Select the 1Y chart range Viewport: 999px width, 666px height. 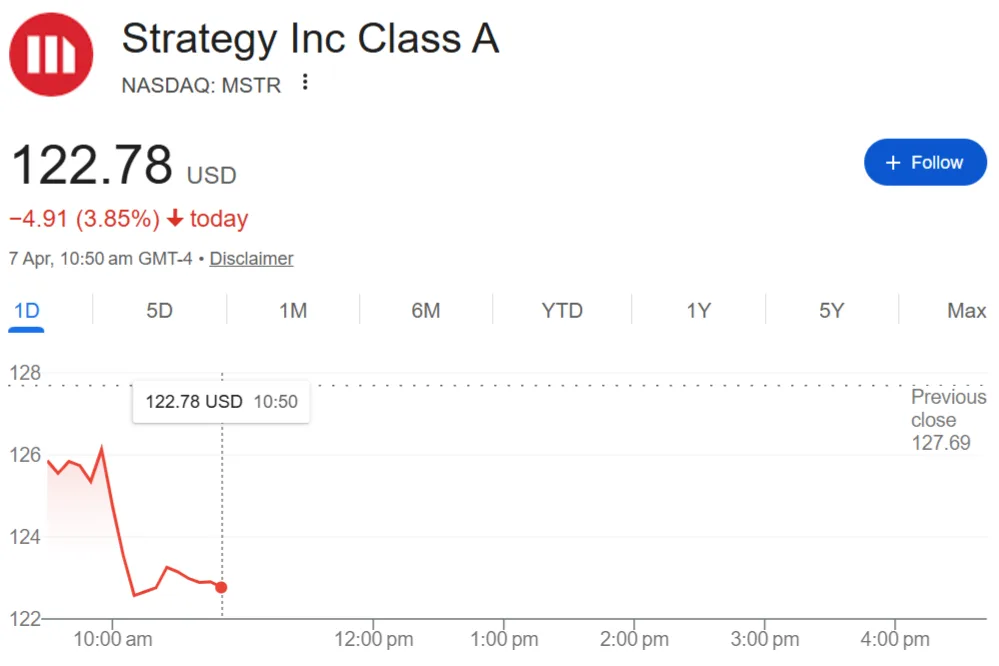point(697,311)
